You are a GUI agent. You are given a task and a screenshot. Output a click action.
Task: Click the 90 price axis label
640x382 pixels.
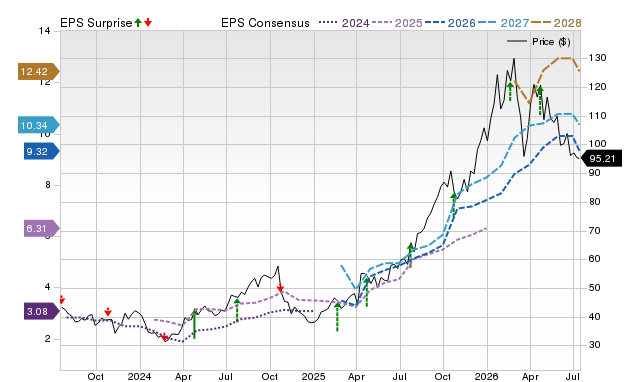pyautogui.click(x=594, y=173)
